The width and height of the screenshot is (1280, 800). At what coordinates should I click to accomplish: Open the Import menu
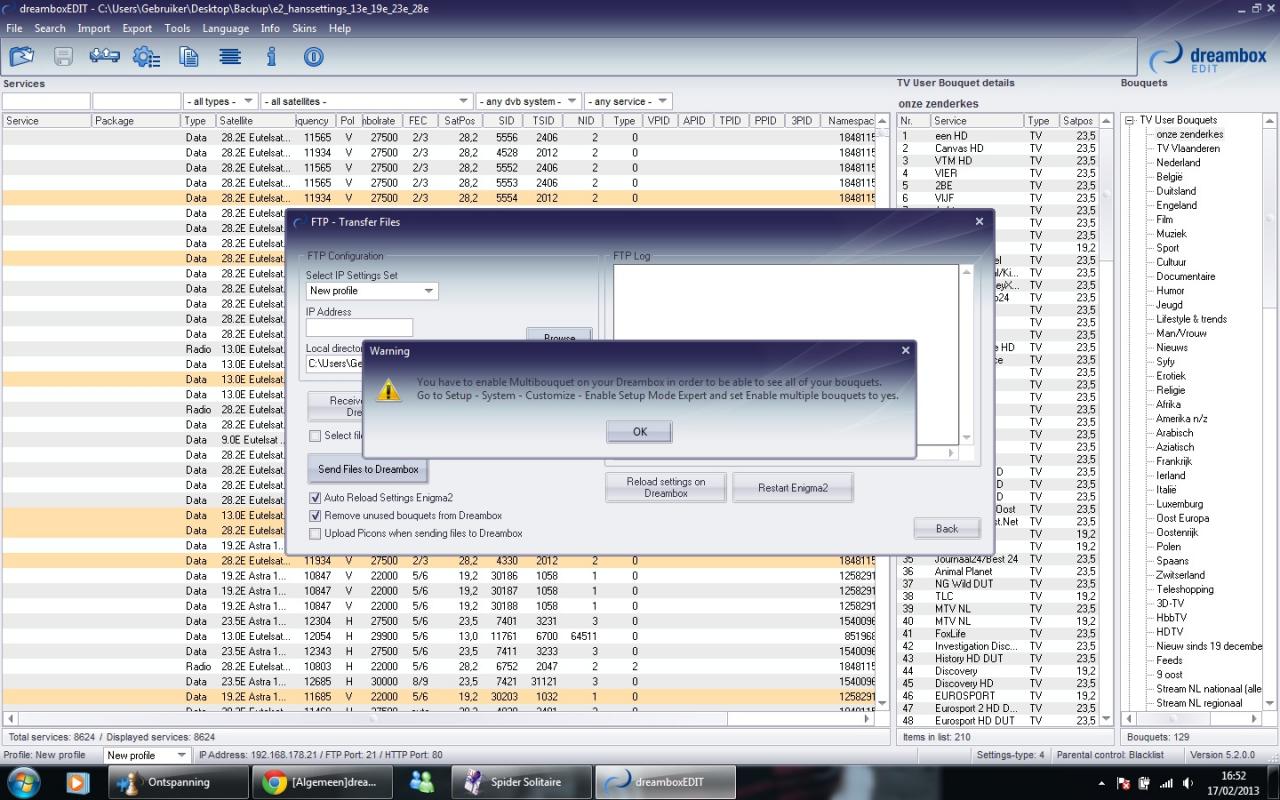pyautogui.click(x=94, y=29)
